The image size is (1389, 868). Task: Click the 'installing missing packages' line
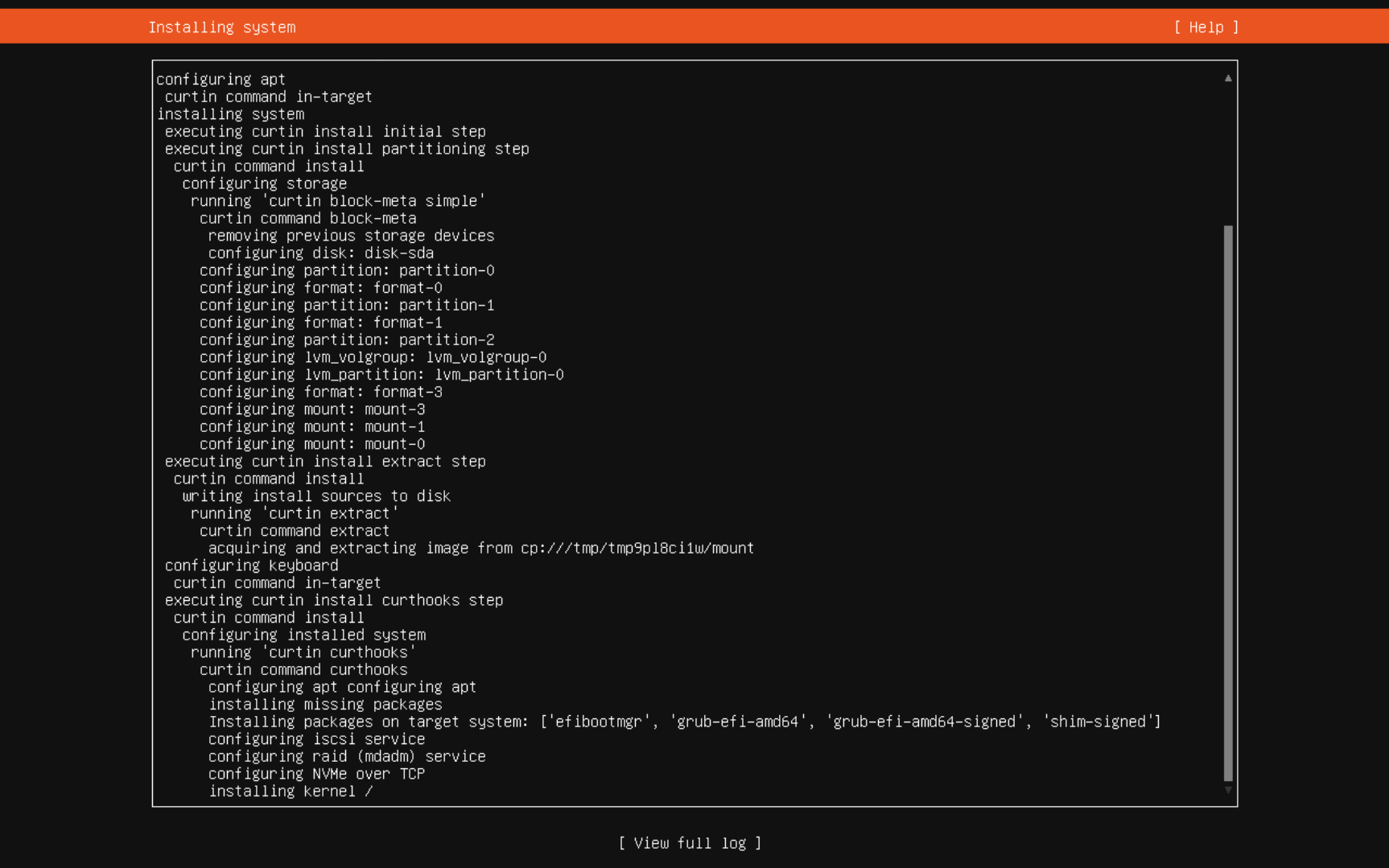(325, 704)
